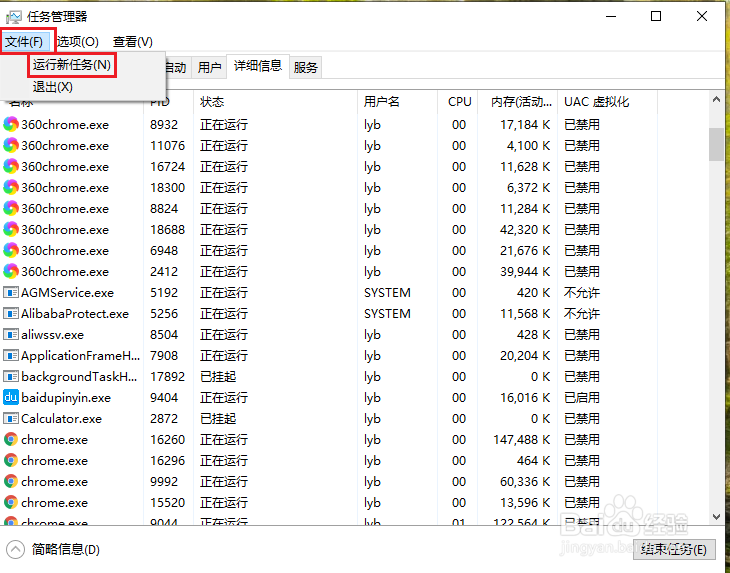
Task: Click the vertical scrollbar thumb
Action: click(716, 144)
